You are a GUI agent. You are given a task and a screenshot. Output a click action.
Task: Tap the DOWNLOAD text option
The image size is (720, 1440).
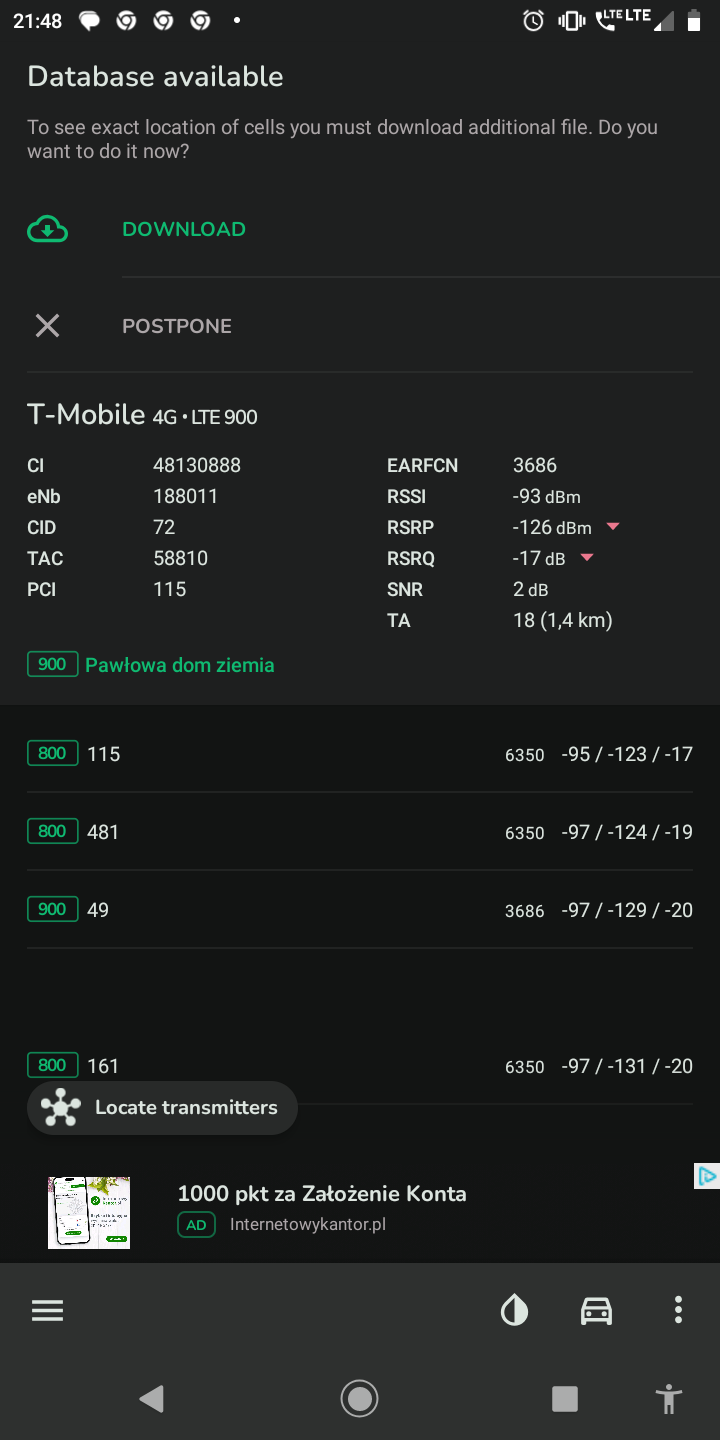coord(184,229)
